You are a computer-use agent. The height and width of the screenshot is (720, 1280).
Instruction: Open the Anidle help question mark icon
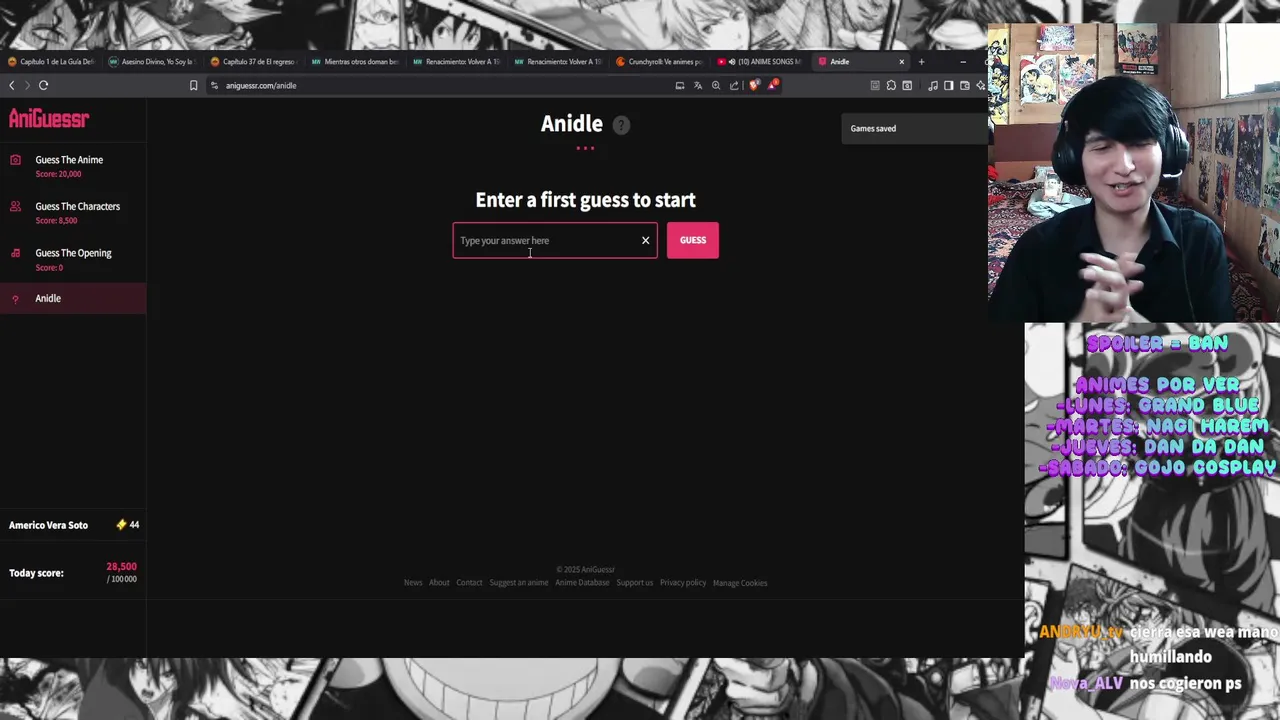tap(621, 125)
